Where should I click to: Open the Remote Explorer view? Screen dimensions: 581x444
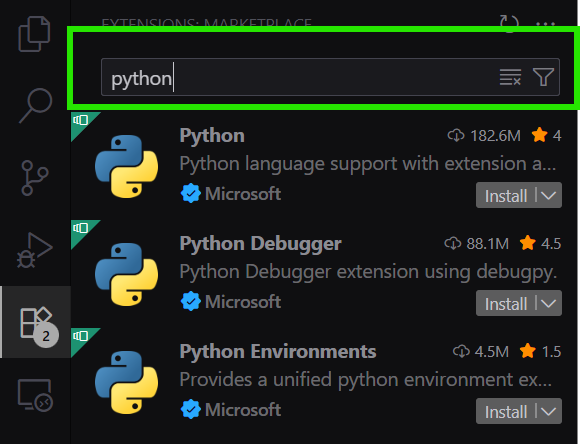[x=35, y=394]
